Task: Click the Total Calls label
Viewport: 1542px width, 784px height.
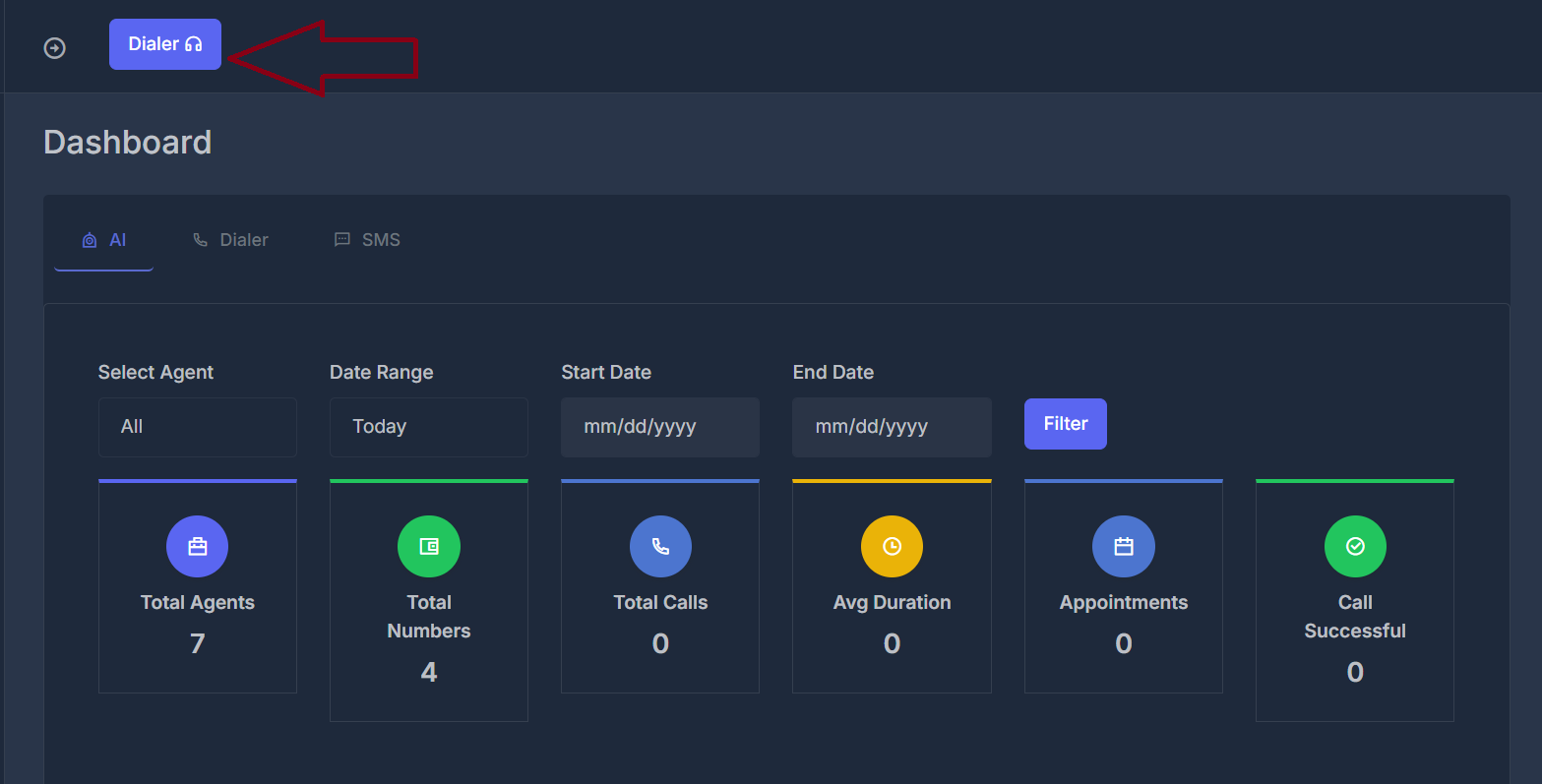Action: pyautogui.click(x=660, y=603)
